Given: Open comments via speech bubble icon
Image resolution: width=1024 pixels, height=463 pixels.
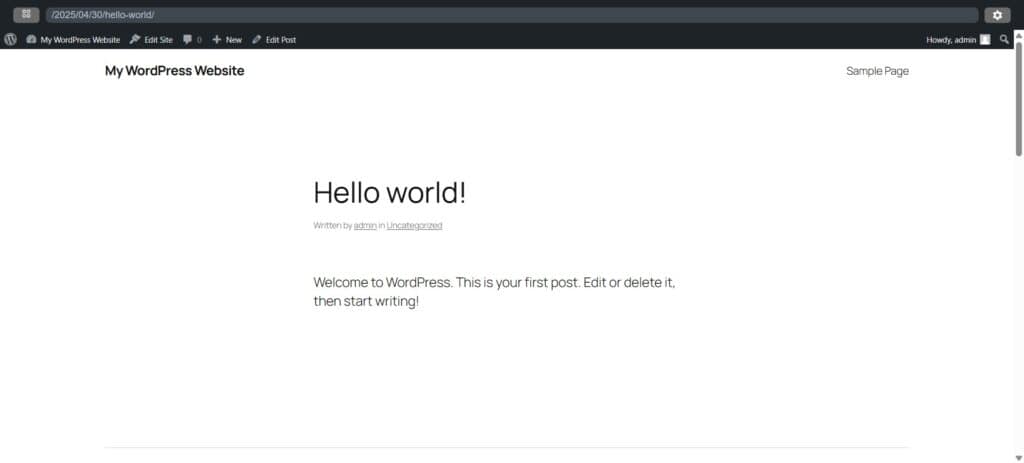Looking at the screenshot, I should pyautogui.click(x=187, y=39).
